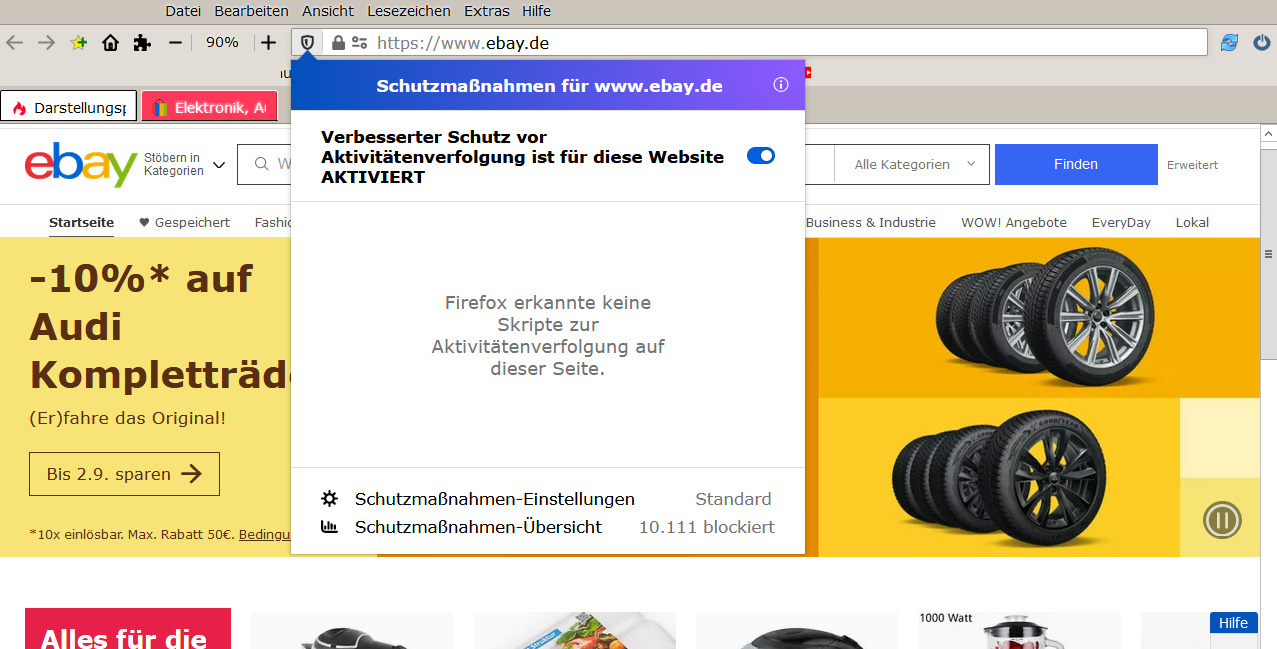Viewport: 1277px width, 649px height.
Task: Click the 'Bis 2.9. sparen' button
Action: 124,474
